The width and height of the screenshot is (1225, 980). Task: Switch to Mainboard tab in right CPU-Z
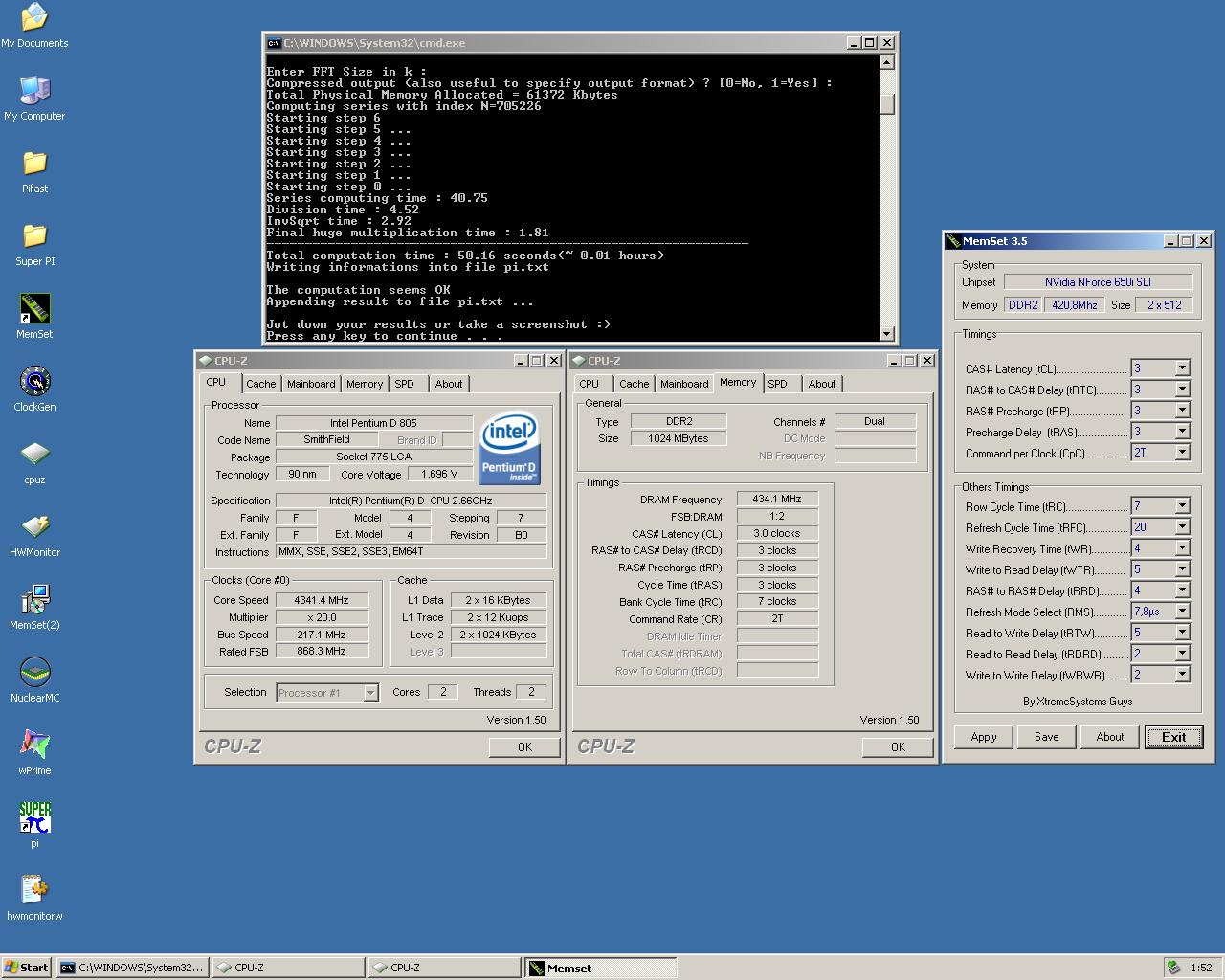684,384
